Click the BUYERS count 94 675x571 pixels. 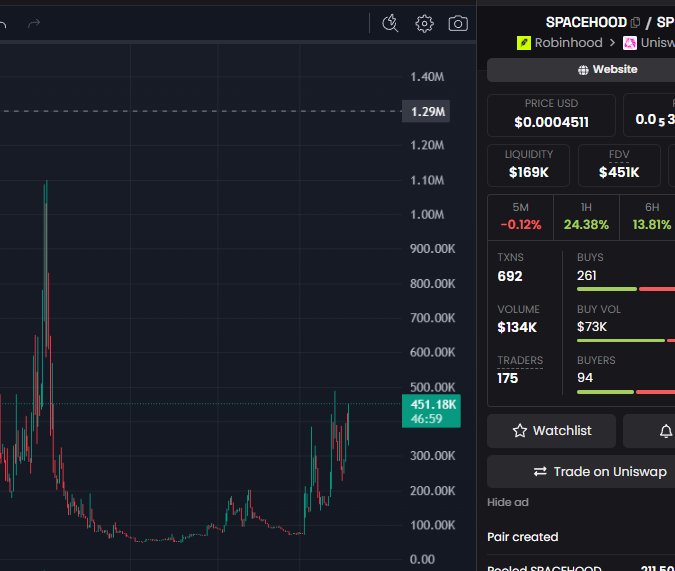pyautogui.click(x=585, y=378)
